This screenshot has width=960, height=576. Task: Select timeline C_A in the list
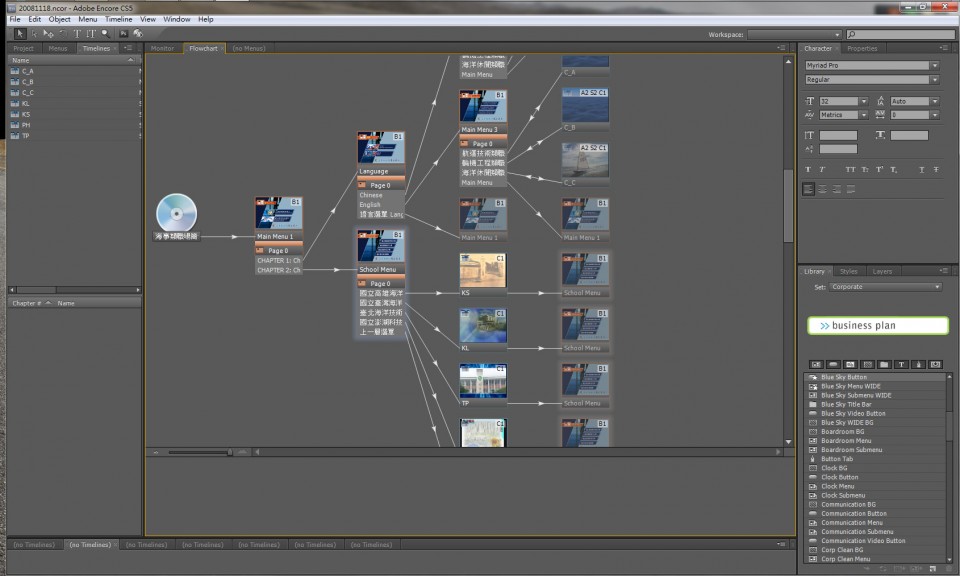click(x=27, y=71)
